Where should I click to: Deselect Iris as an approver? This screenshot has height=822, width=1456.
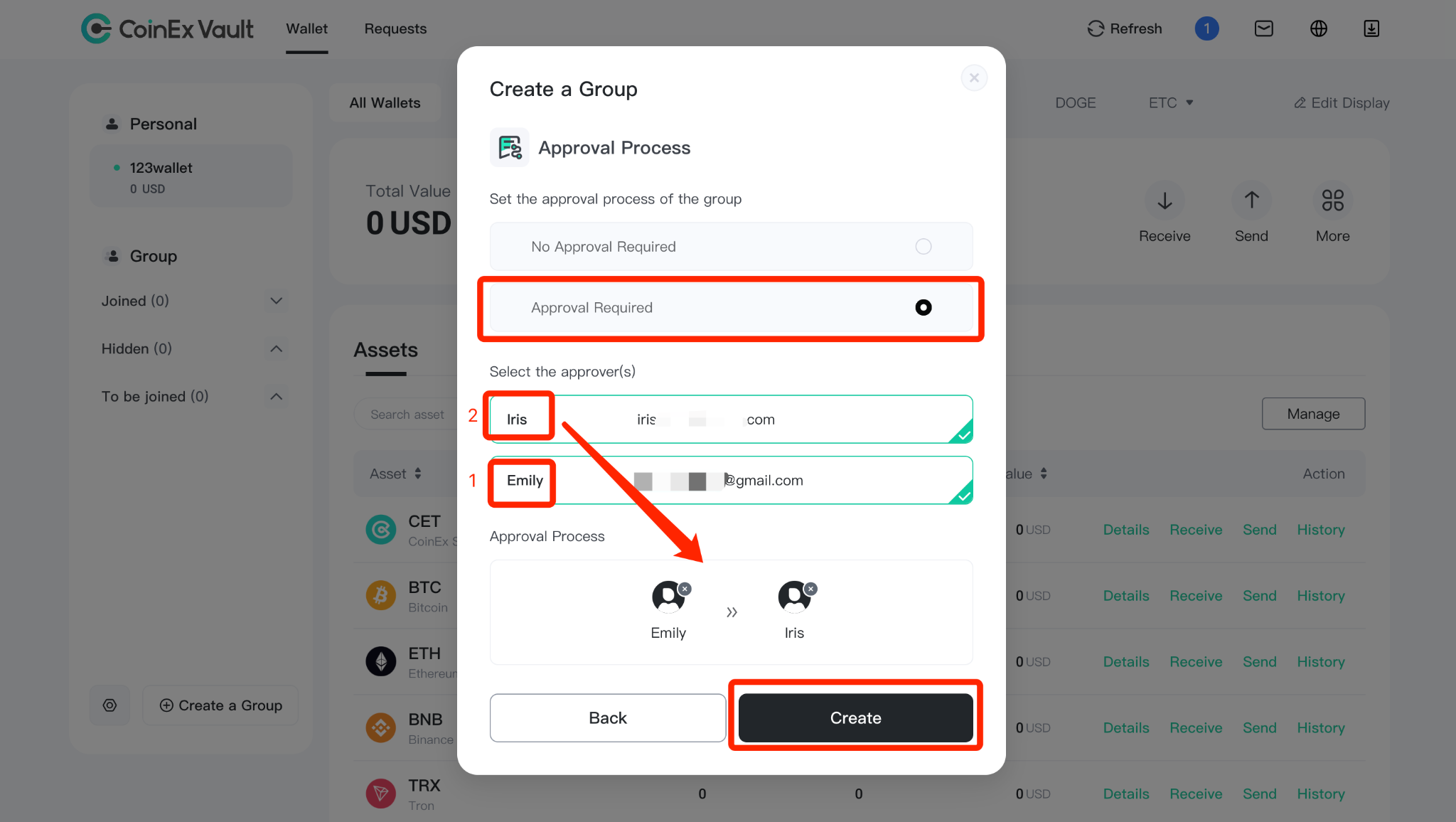[731, 419]
